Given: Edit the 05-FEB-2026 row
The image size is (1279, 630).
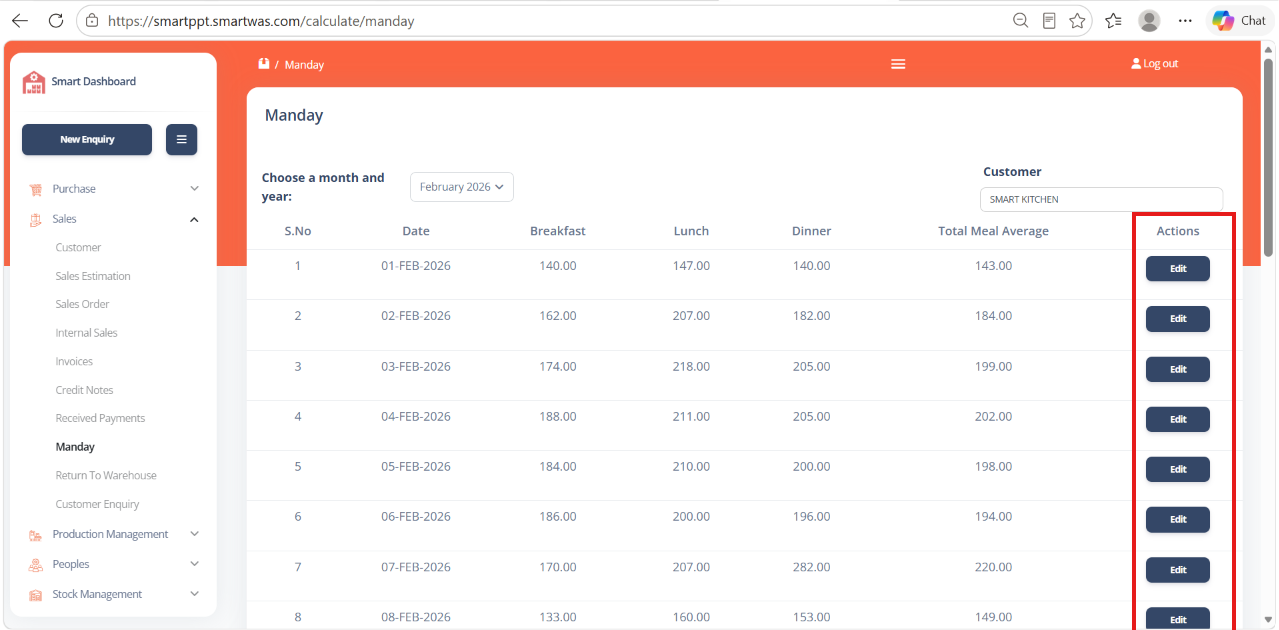Looking at the screenshot, I should [x=1178, y=469].
